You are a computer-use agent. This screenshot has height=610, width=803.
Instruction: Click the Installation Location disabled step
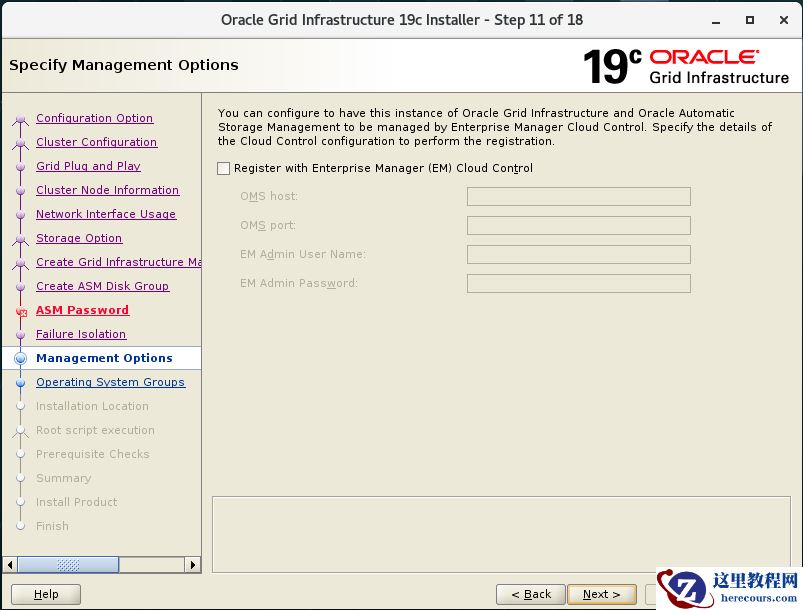pos(92,407)
